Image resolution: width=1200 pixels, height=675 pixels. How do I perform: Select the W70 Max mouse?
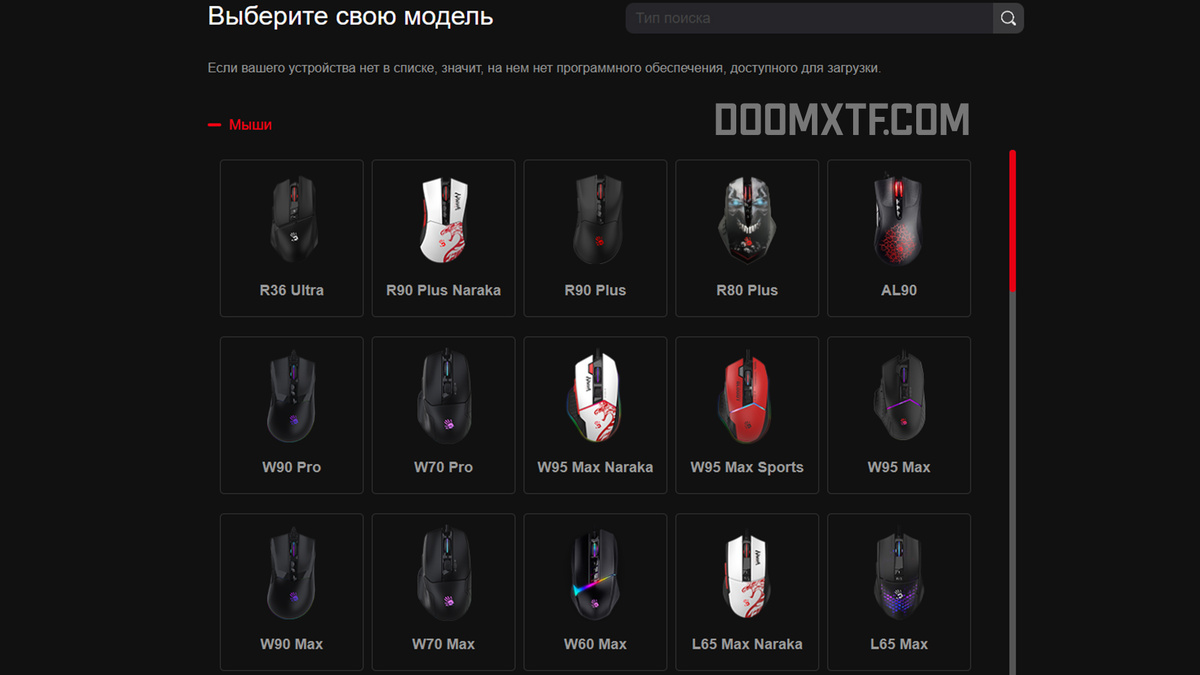click(x=444, y=592)
